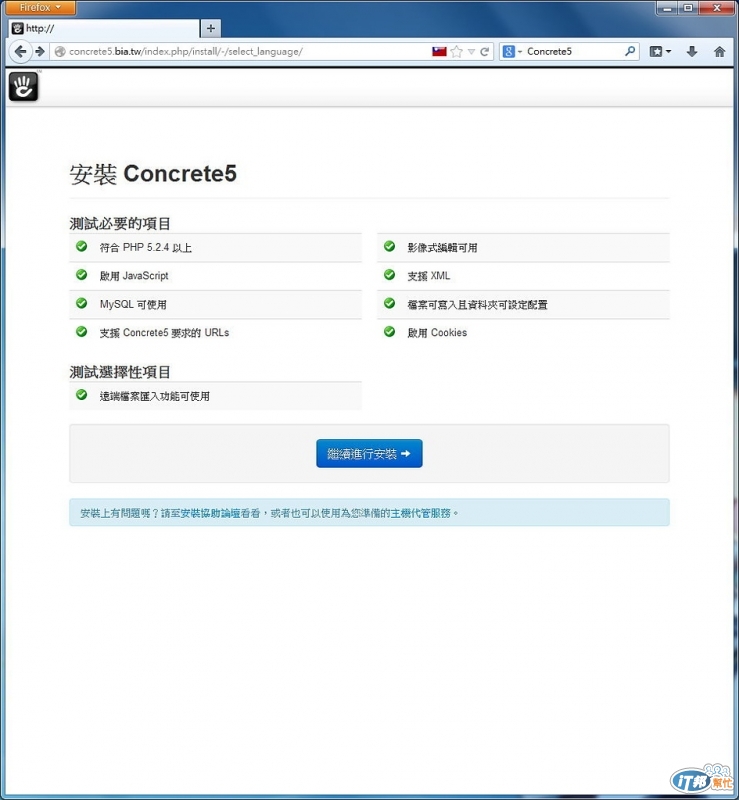Bookmark this page with the star icon
Screen dimensions: 739x800
pyautogui.click(x=457, y=52)
